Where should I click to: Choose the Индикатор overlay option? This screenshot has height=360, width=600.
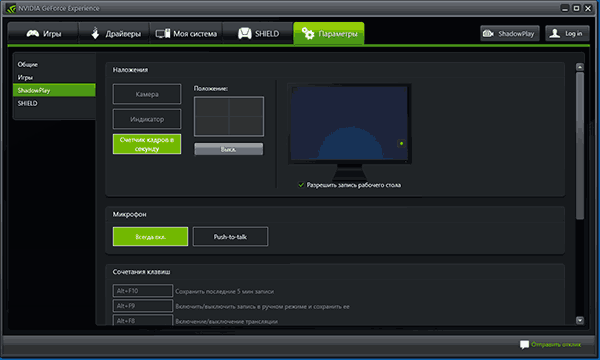147,119
